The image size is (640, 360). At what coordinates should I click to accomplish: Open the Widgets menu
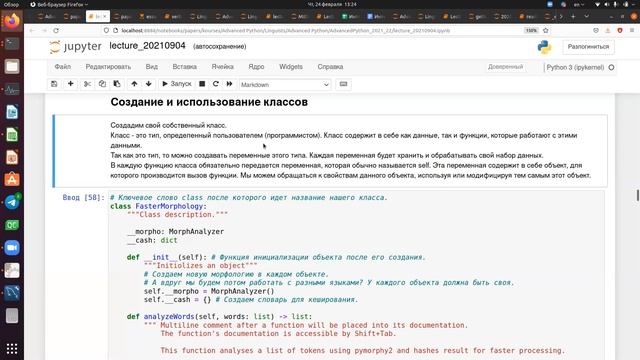pyautogui.click(x=291, y=67)
